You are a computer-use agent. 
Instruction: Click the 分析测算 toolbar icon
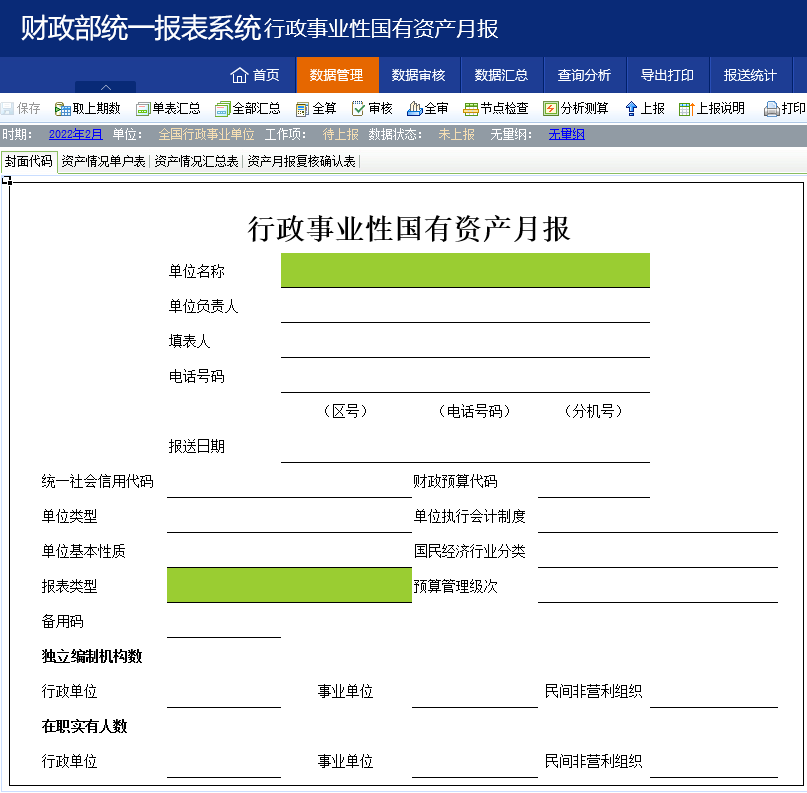[551, 109]
